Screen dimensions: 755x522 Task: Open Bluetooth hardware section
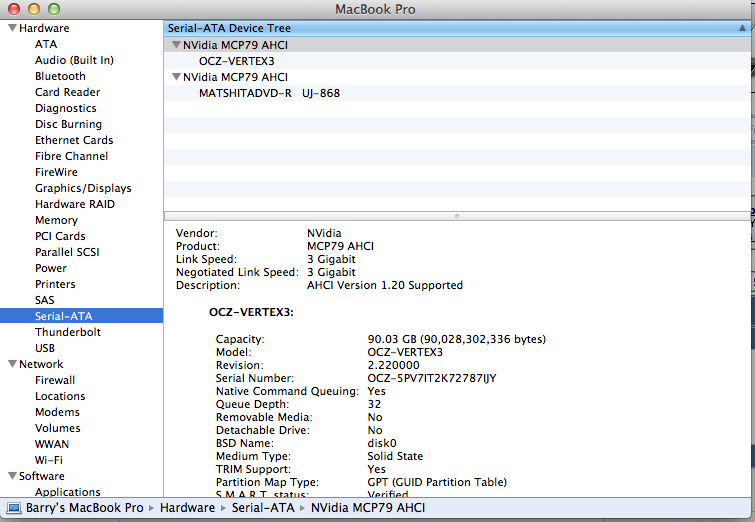tap(60, 76)
